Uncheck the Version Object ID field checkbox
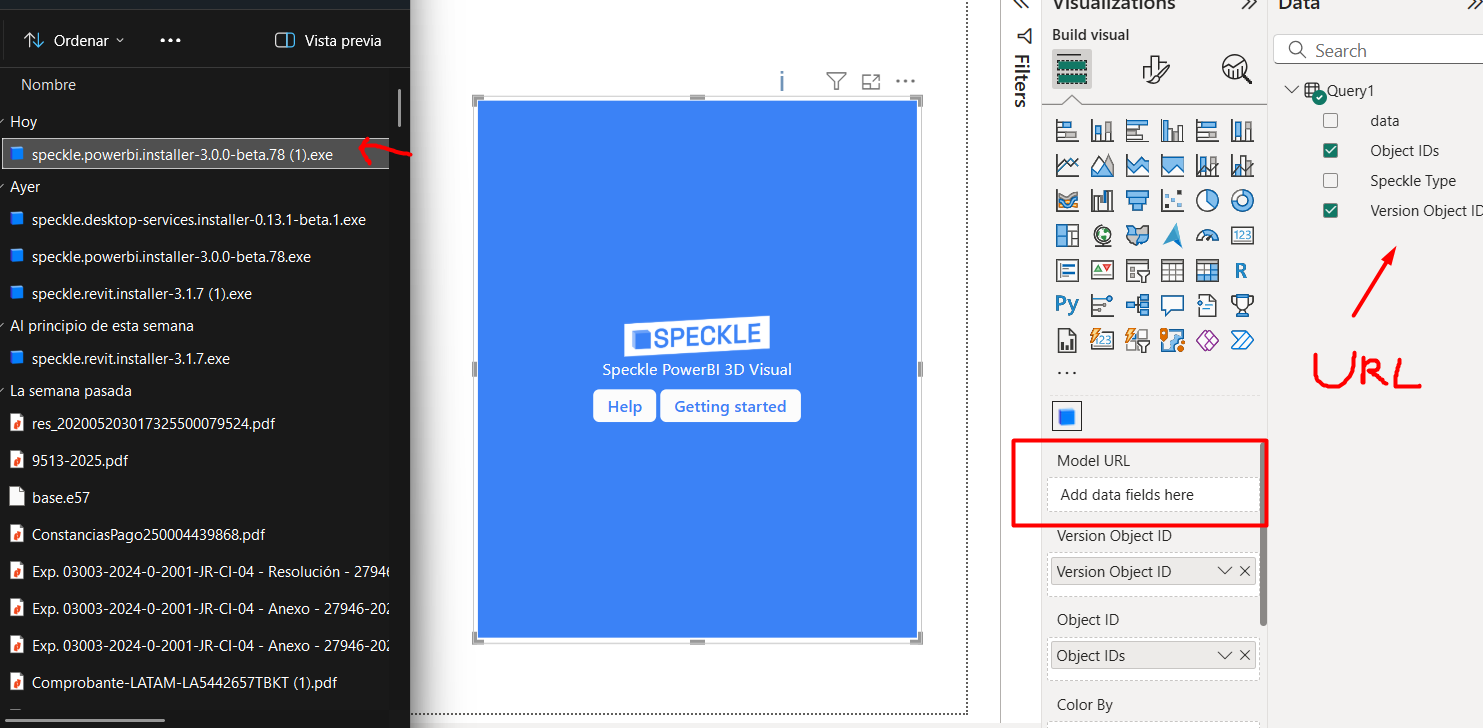Screen dimensions: 1483x728 [x=1330, y=211]
